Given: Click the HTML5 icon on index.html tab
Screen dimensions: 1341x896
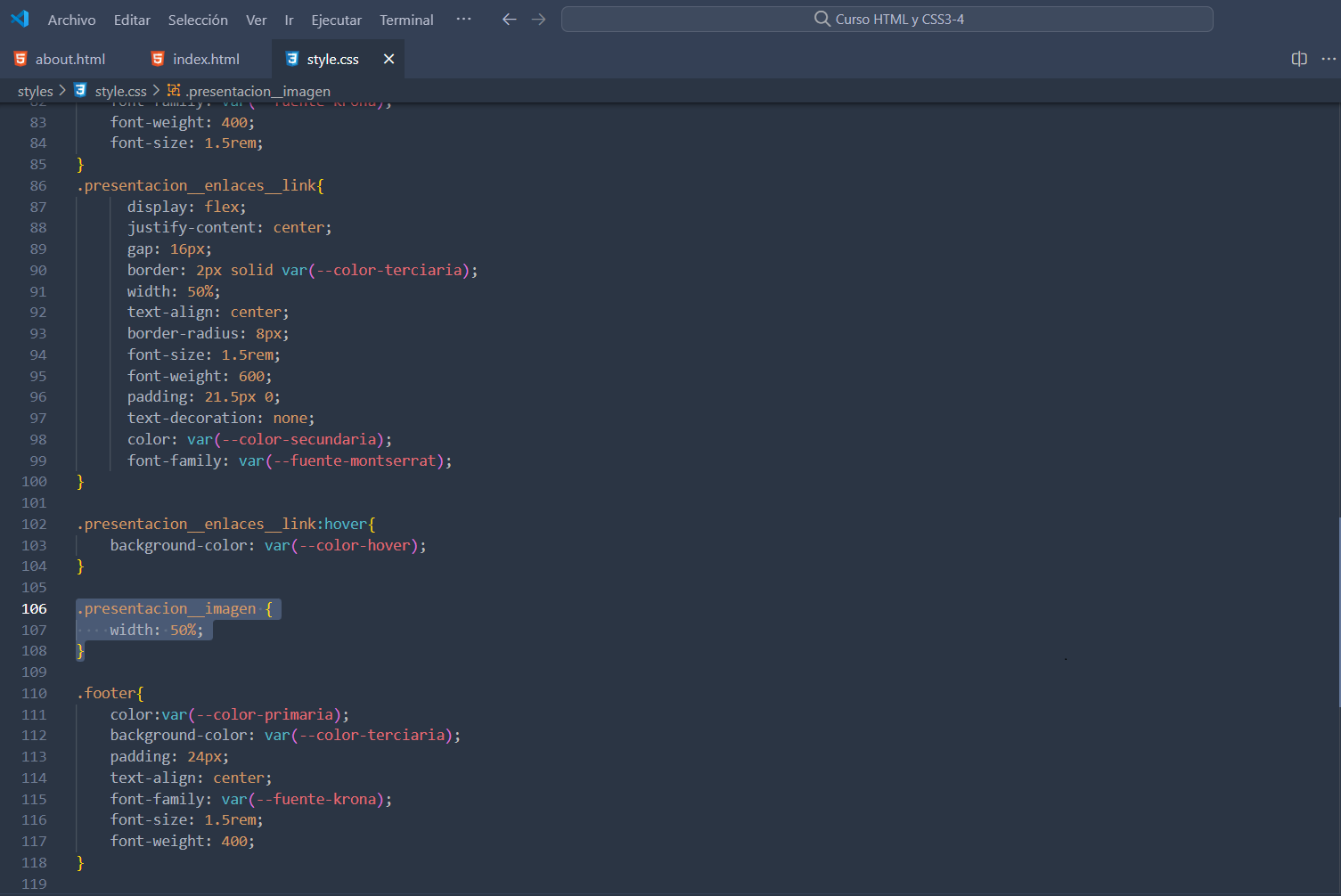Looking at the screenshot, I should 158,59.
